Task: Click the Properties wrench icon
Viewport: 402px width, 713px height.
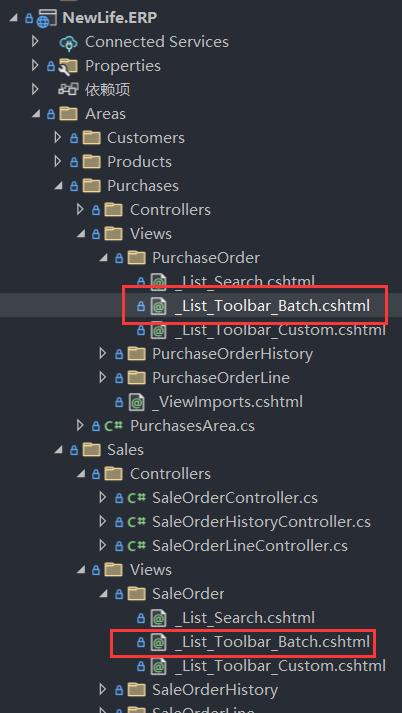Action: tap(68, 66)
